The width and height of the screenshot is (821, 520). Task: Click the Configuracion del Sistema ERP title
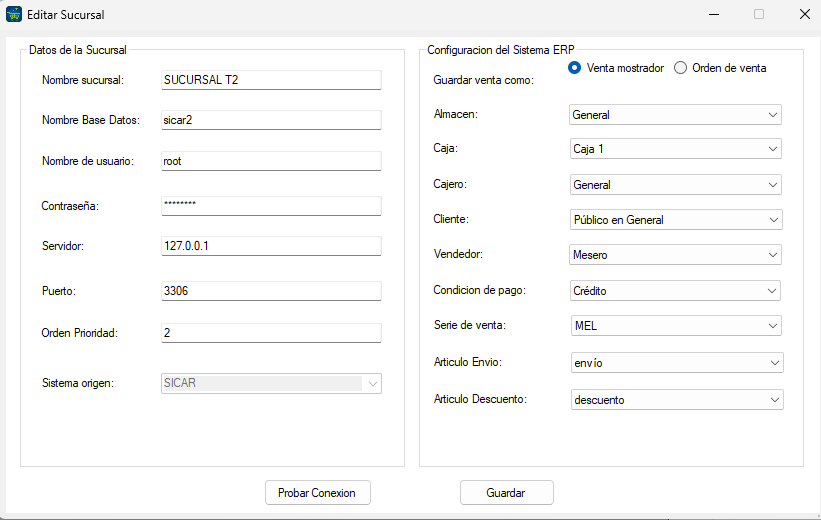[x=501, y=50]
